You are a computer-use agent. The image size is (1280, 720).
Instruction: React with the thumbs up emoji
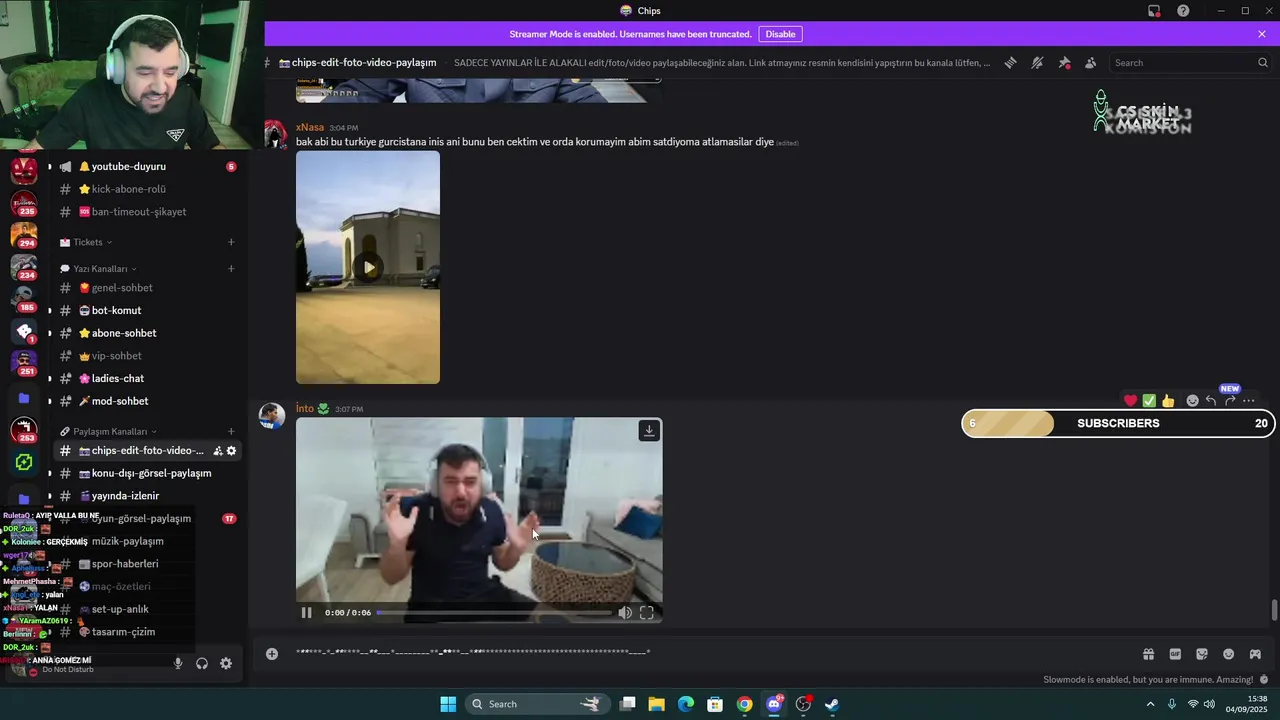[1168, 401]
